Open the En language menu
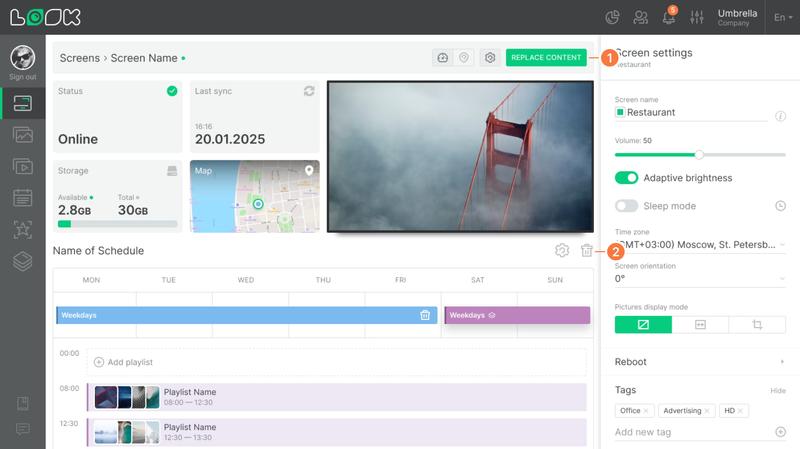Screen dimensions: 800x449 [x=783, y=17]
